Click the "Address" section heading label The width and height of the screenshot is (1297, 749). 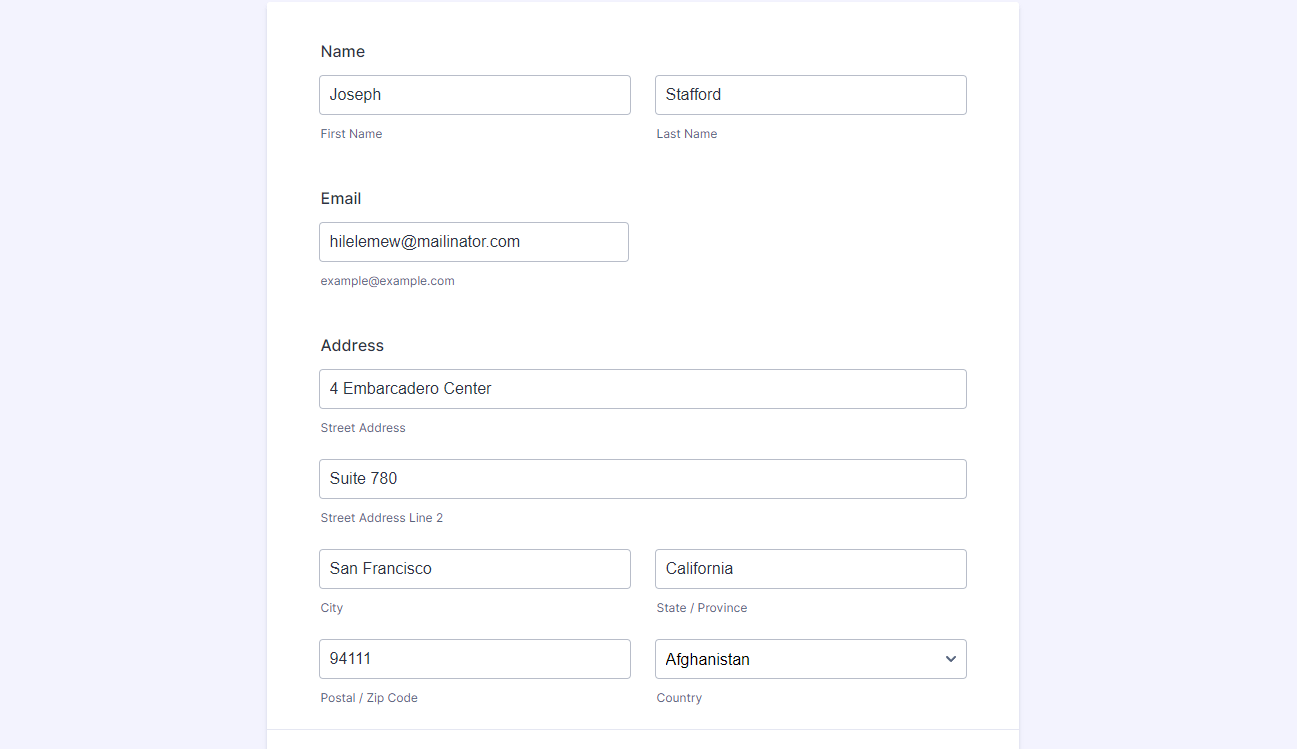352,346
